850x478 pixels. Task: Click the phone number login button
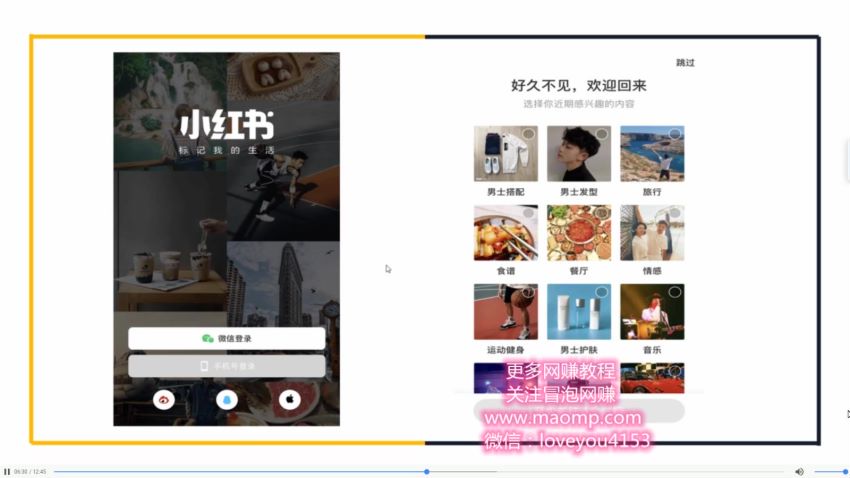[x=227, y=366]
